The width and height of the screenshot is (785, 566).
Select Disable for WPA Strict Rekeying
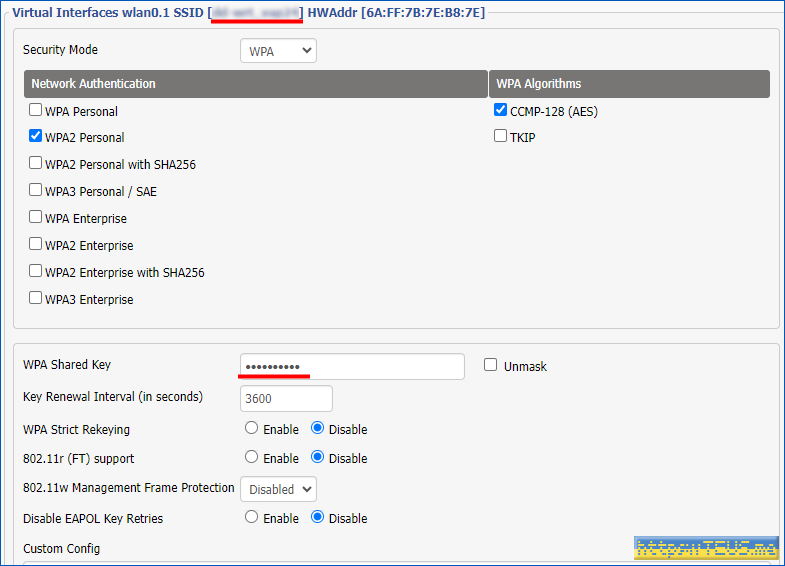tap(318, 429)
